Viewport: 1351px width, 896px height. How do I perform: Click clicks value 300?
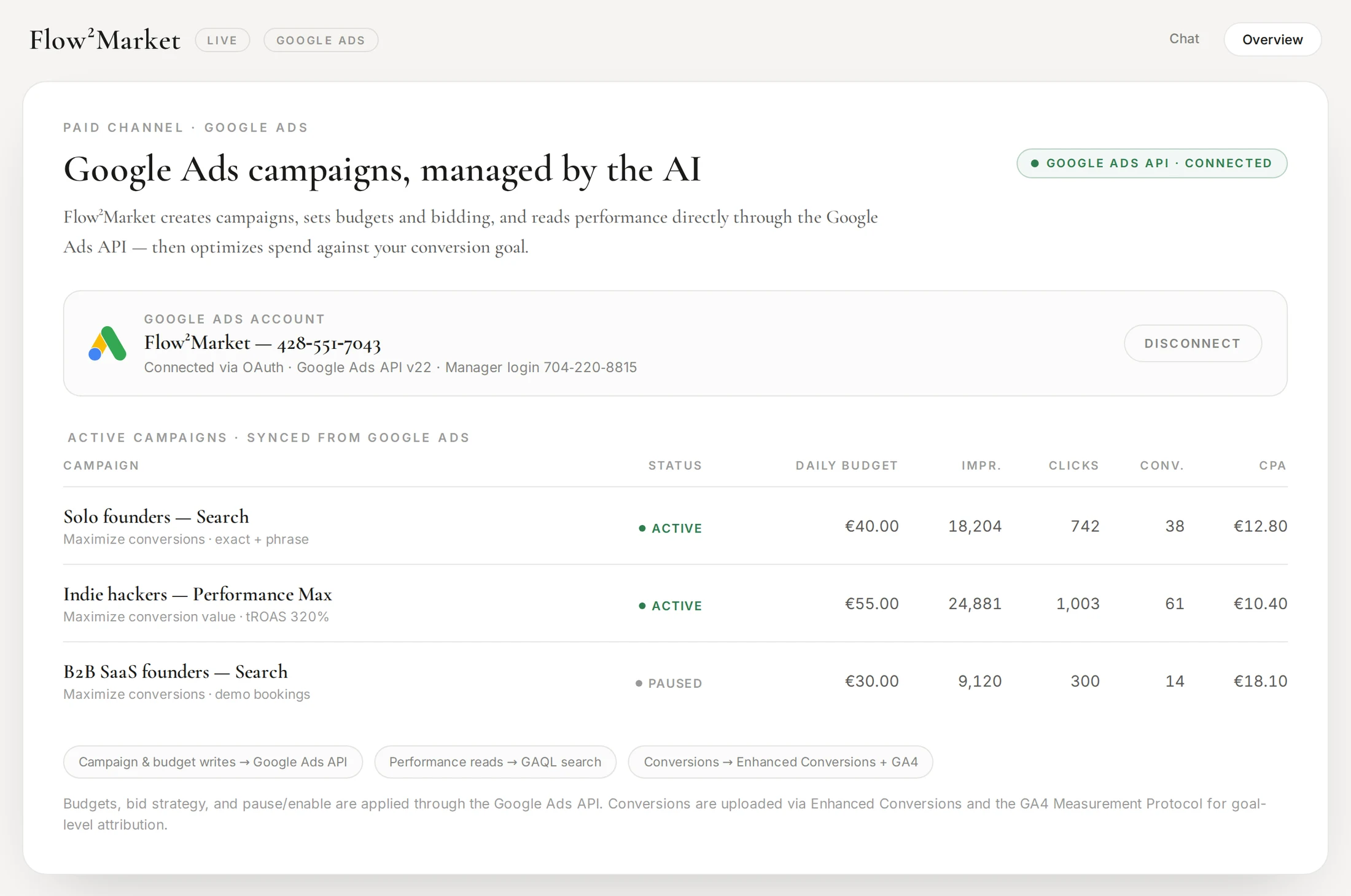[x=1085, y=681]
